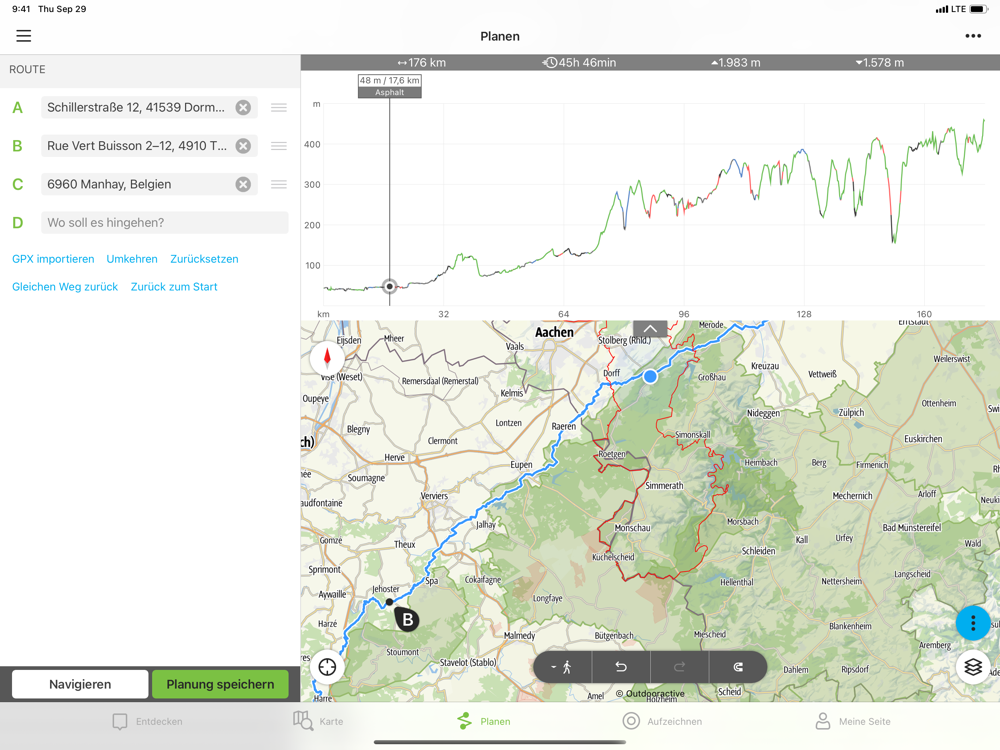Click the ROUTE section header
Image resolution: width=1000 pixels, height=750 pixels.
pos(27,70)
